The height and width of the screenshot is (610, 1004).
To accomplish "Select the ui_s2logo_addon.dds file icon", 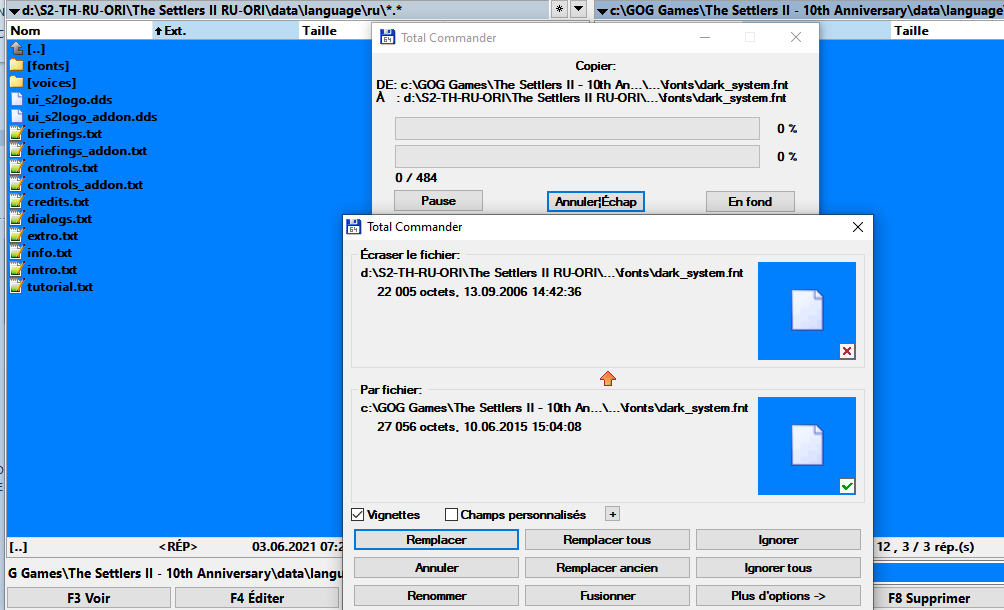I will pos(17,116).
